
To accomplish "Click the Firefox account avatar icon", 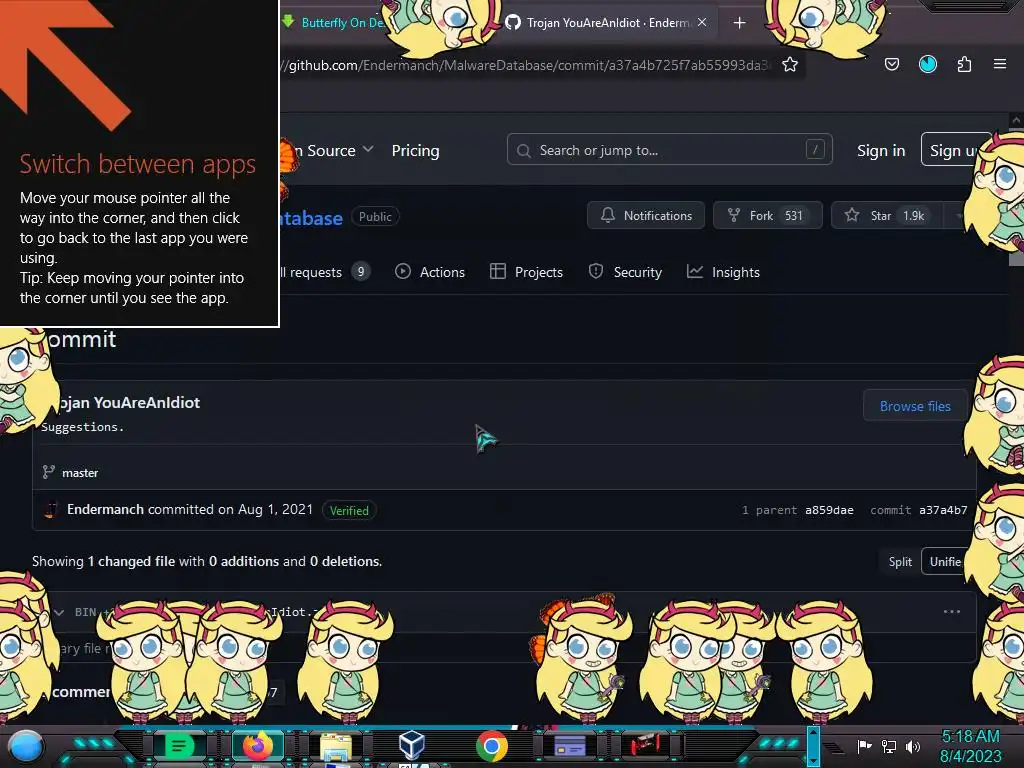I will coord(928,64).
